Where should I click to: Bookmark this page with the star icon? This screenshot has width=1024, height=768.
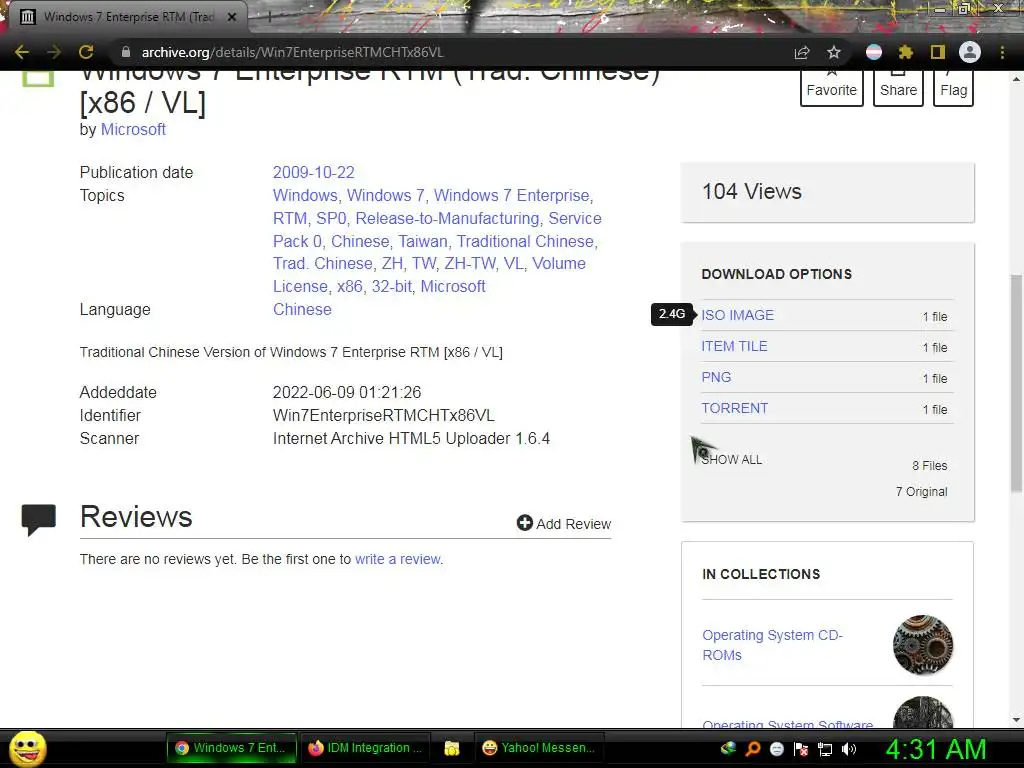point(834,52)
